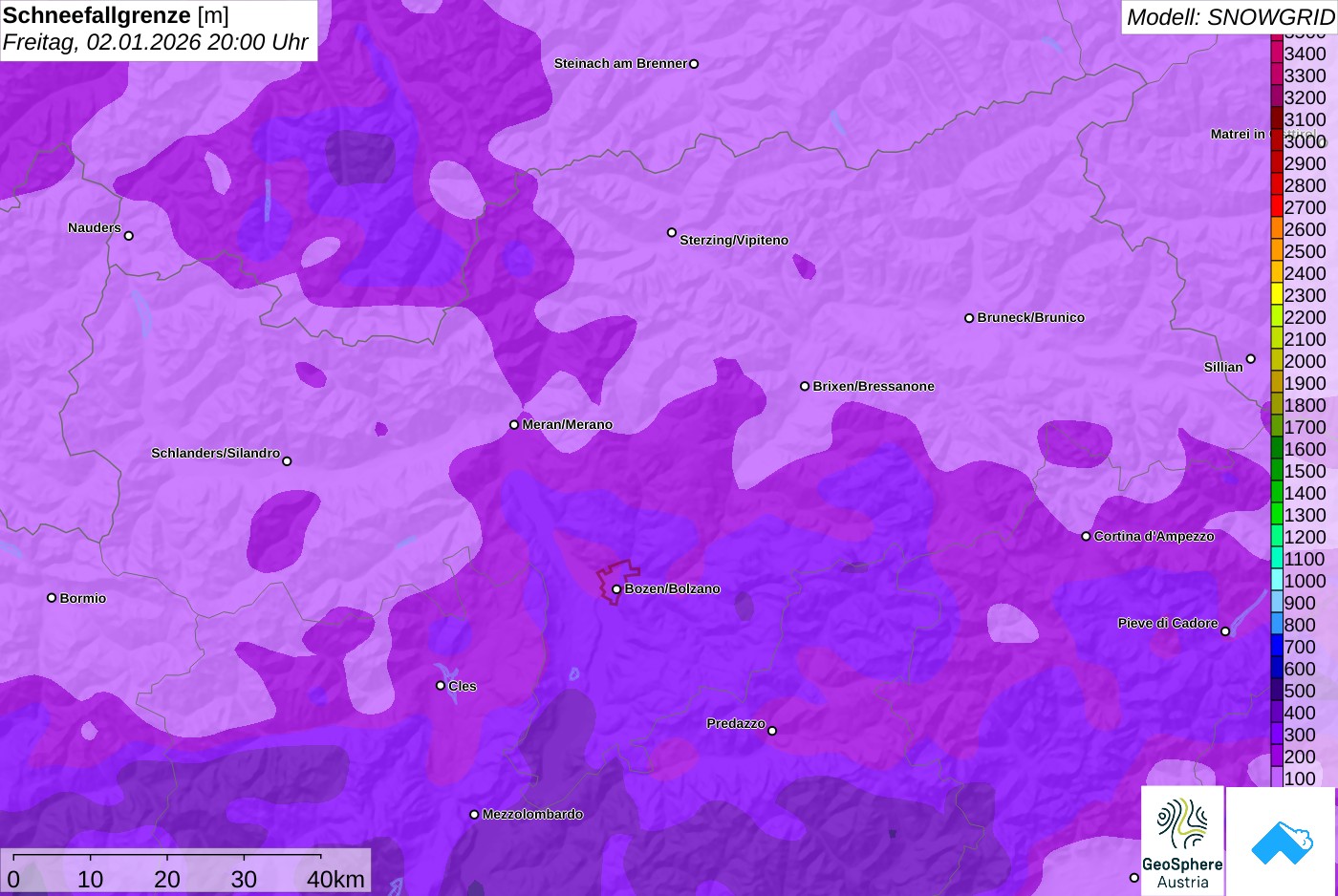This screenshot has height=896, width=1338.
Task: Click the 'Bruneck/Brunico' label
Action: pos(1031,317)
